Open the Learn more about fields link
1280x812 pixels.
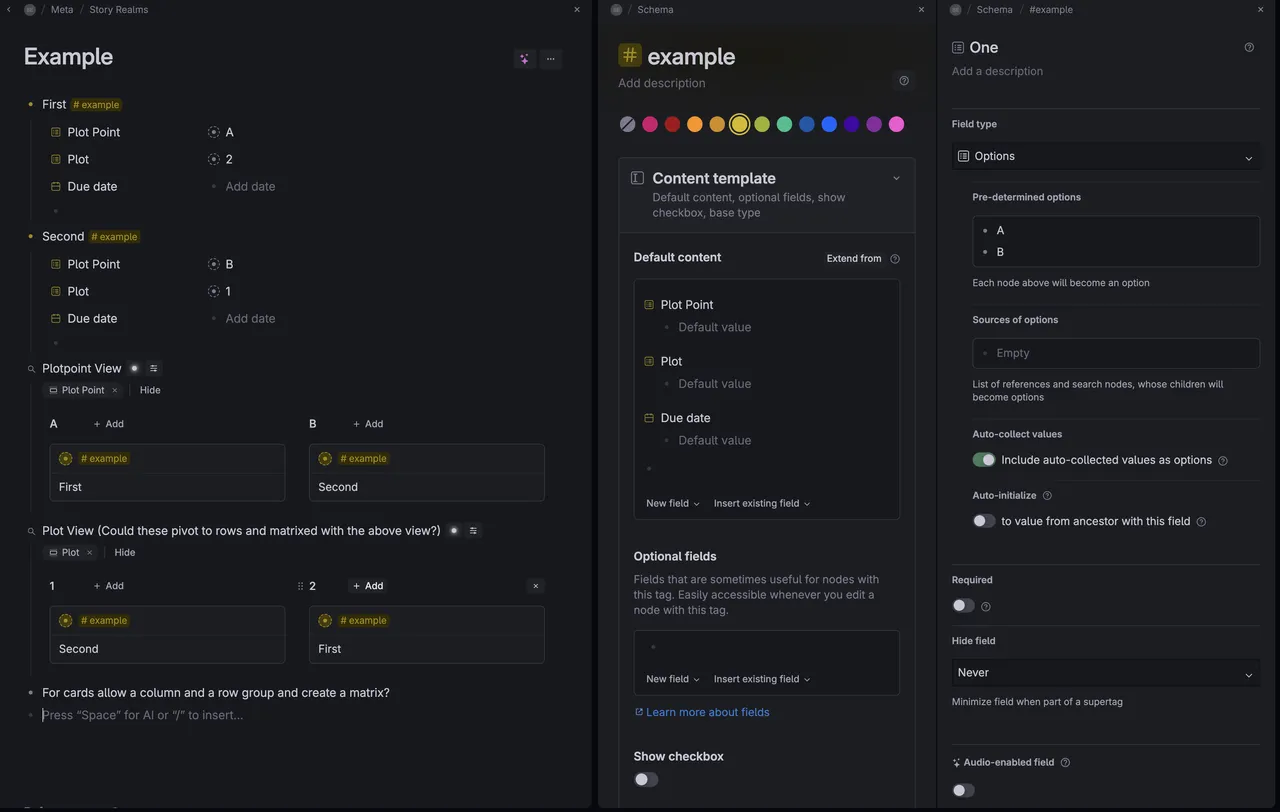click(701, 712)
